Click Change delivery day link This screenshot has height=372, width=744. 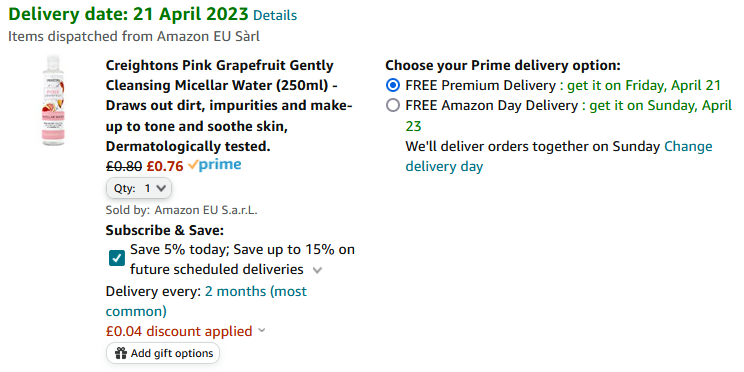coord(559,157)
